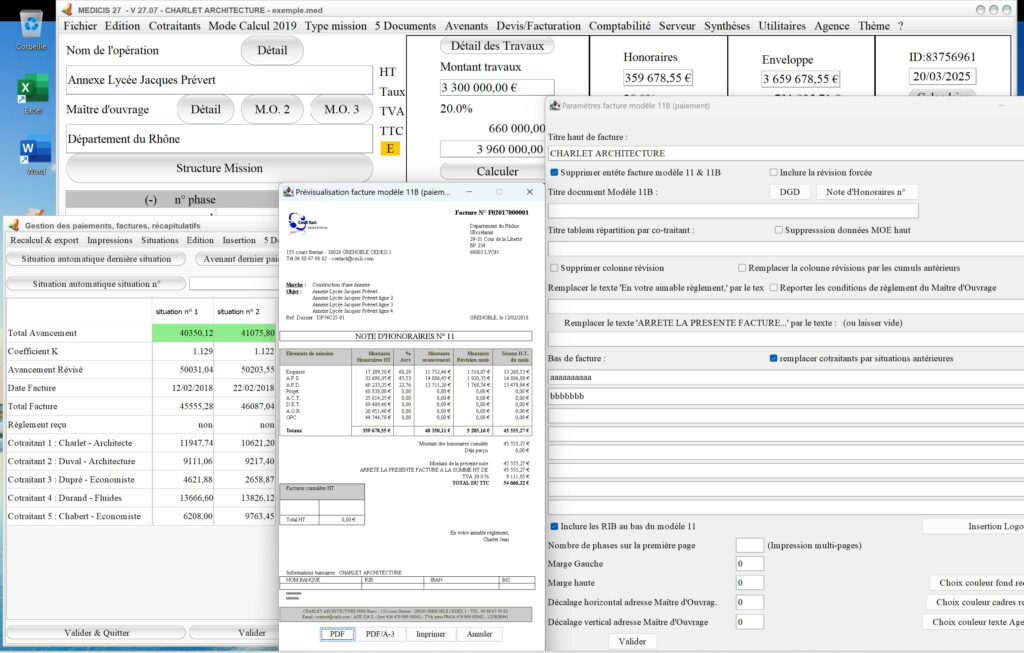Open the Devis/Facturation menu
The height and width of the screenshot is (653, 1024).
click(x=538, y=26)
